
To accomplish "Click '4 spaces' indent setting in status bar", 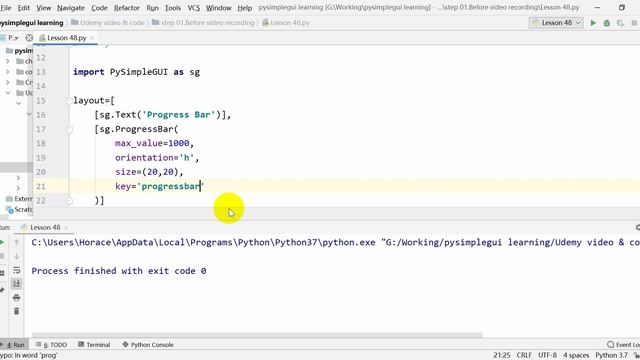I will click(576, 356).
